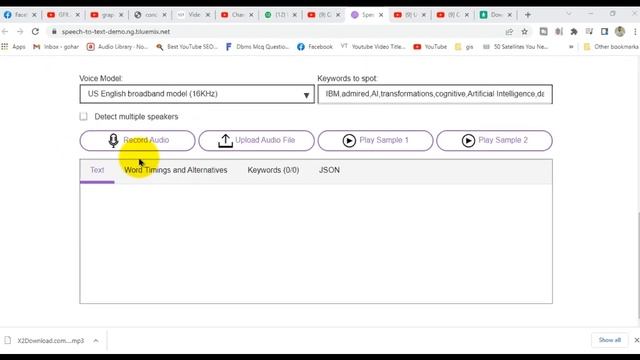This screenshot has height=360, width=640.
Task: Open a new browser tab
Action: click(x=528, y=15)
